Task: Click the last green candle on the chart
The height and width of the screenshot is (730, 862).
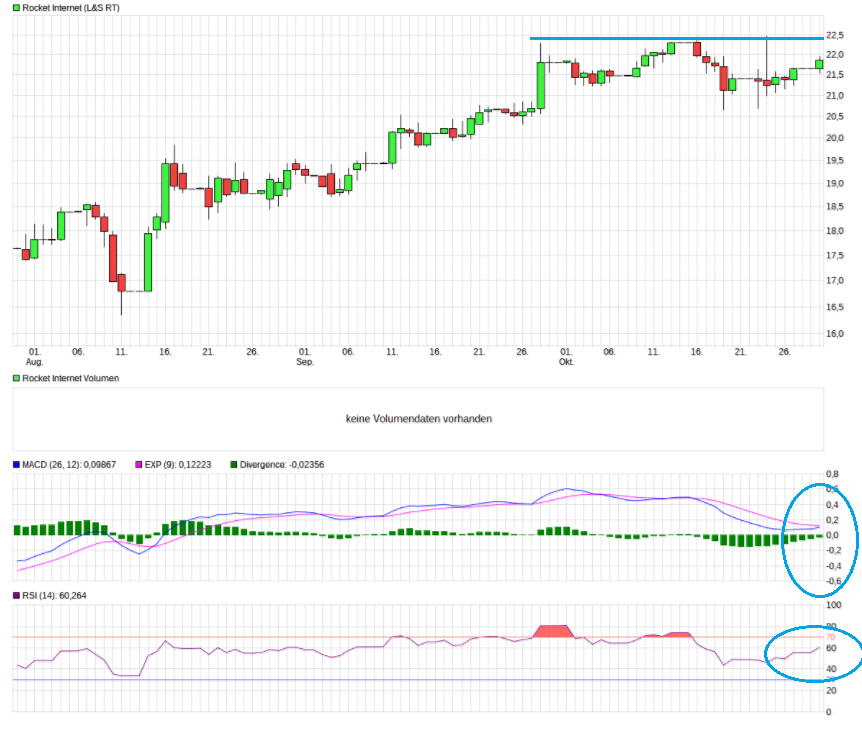Action: [819, 64]
